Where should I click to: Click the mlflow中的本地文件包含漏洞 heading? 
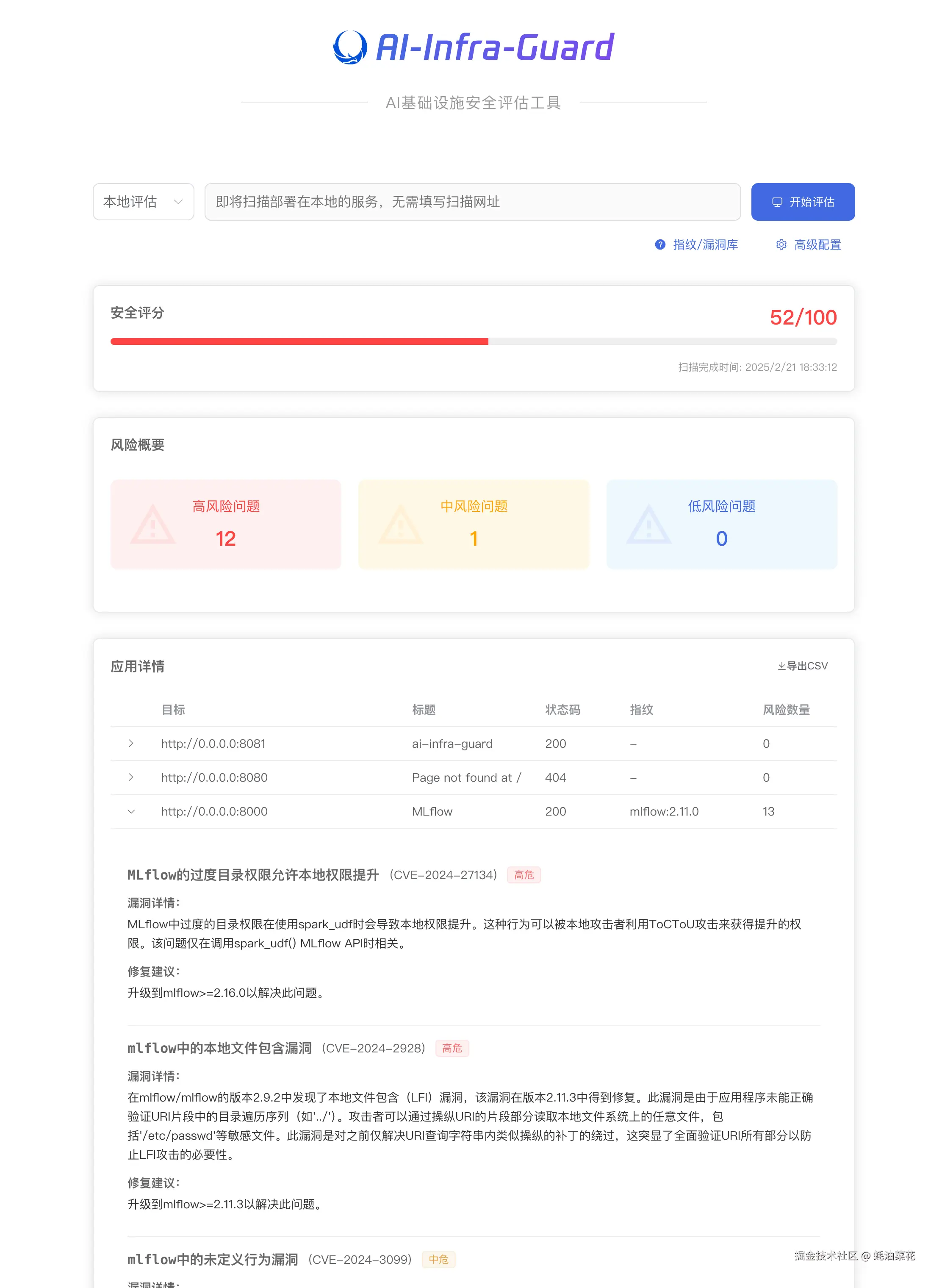pyautogui.click(x=219, y=1048)
